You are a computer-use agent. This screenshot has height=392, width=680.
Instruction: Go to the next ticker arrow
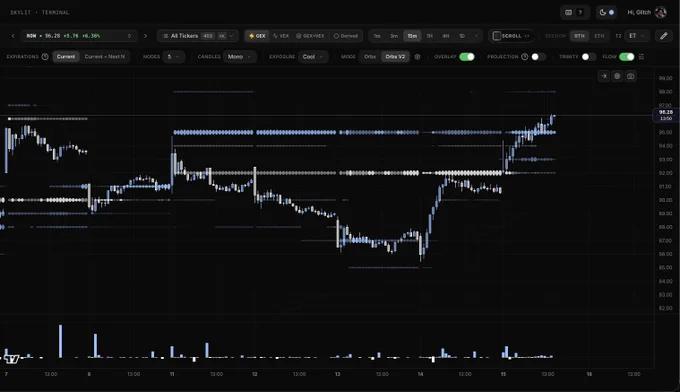(145, 36)
